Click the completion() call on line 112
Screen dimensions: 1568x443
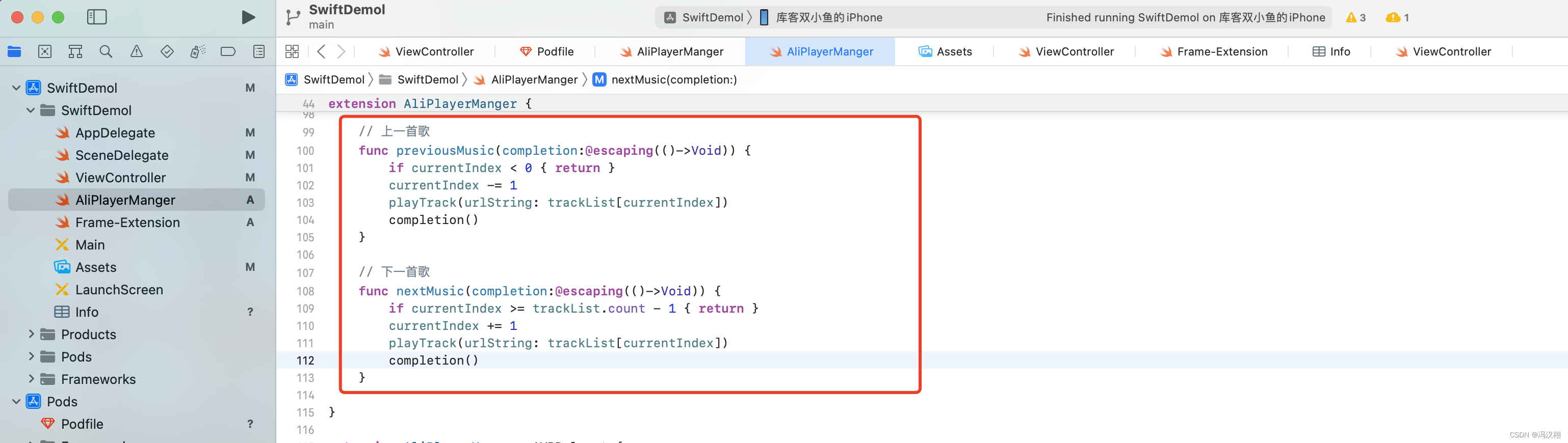coord(433,361)
